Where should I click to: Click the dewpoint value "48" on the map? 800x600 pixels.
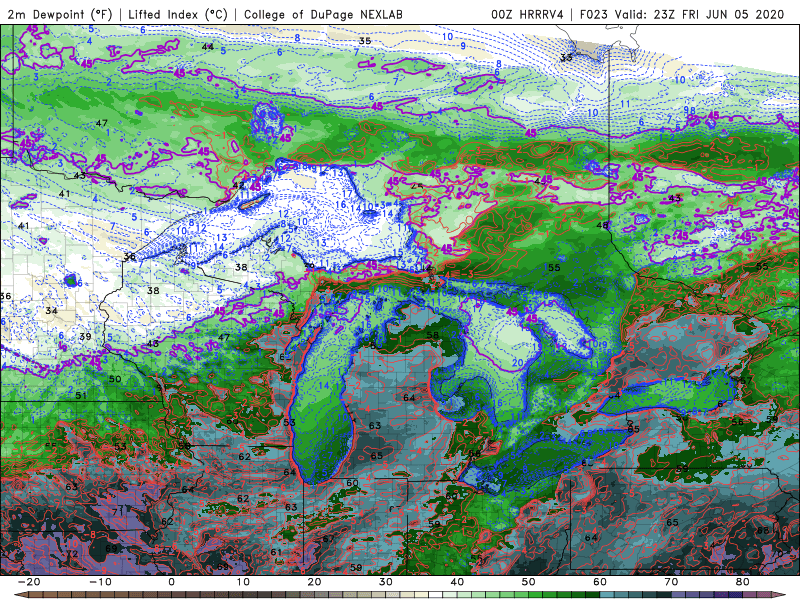coord(603,225)
